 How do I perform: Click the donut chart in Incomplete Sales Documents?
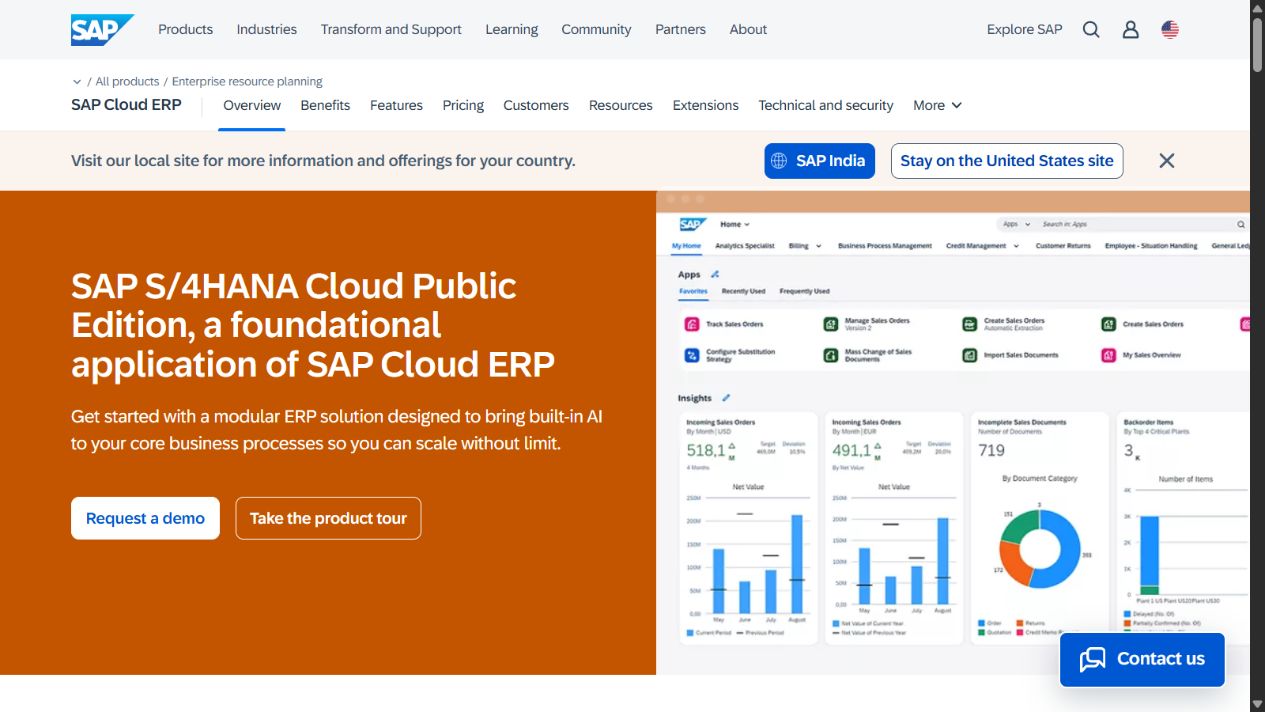pos(1040,548)
